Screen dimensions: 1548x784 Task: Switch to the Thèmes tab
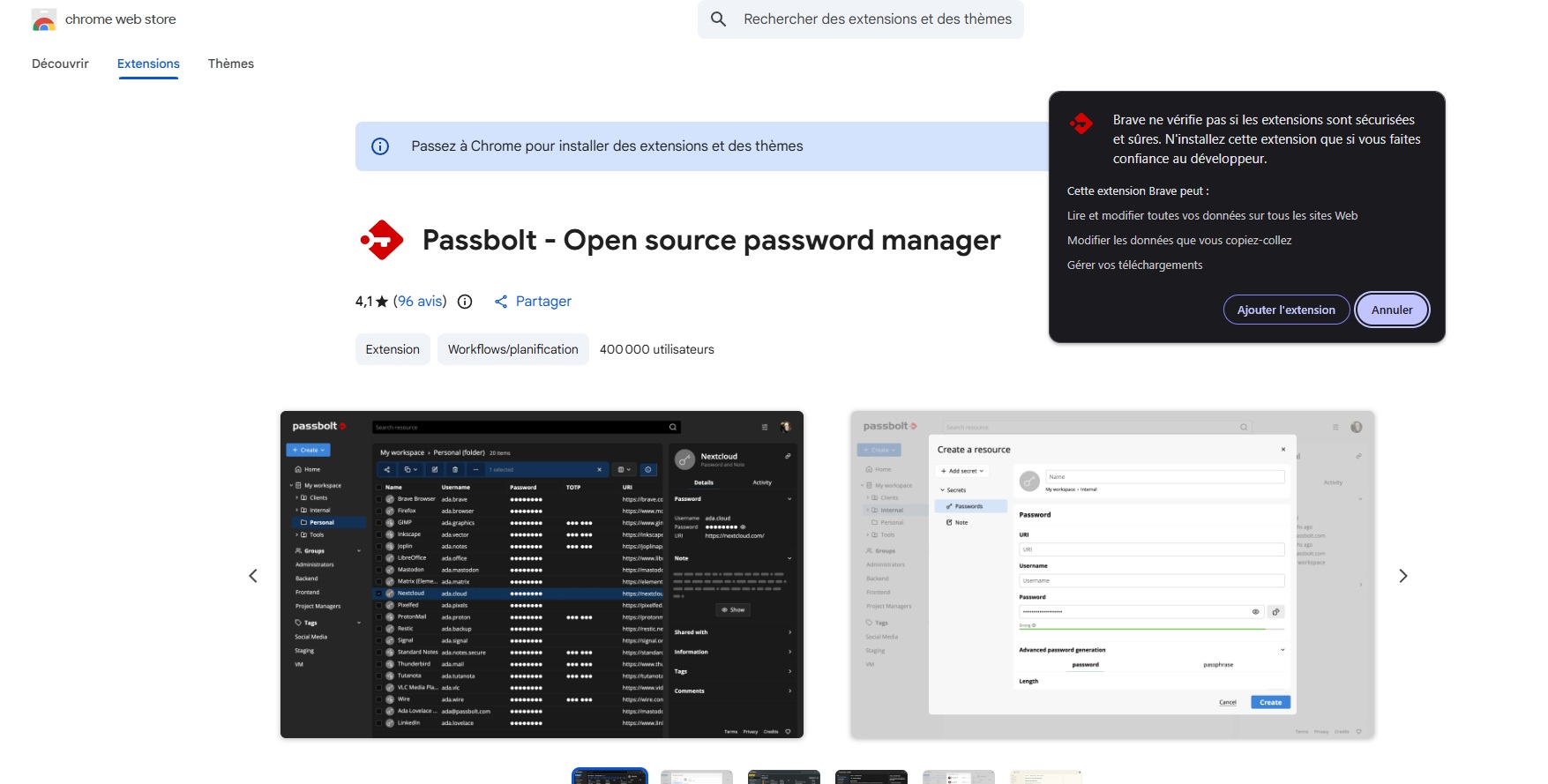[x=231, y=63]
